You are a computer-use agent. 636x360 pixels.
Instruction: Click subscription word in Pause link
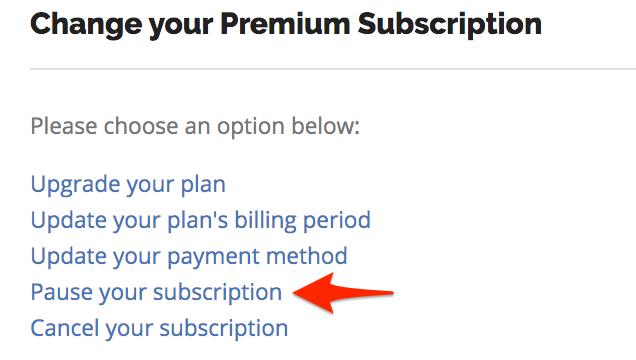tap(217, 293)
